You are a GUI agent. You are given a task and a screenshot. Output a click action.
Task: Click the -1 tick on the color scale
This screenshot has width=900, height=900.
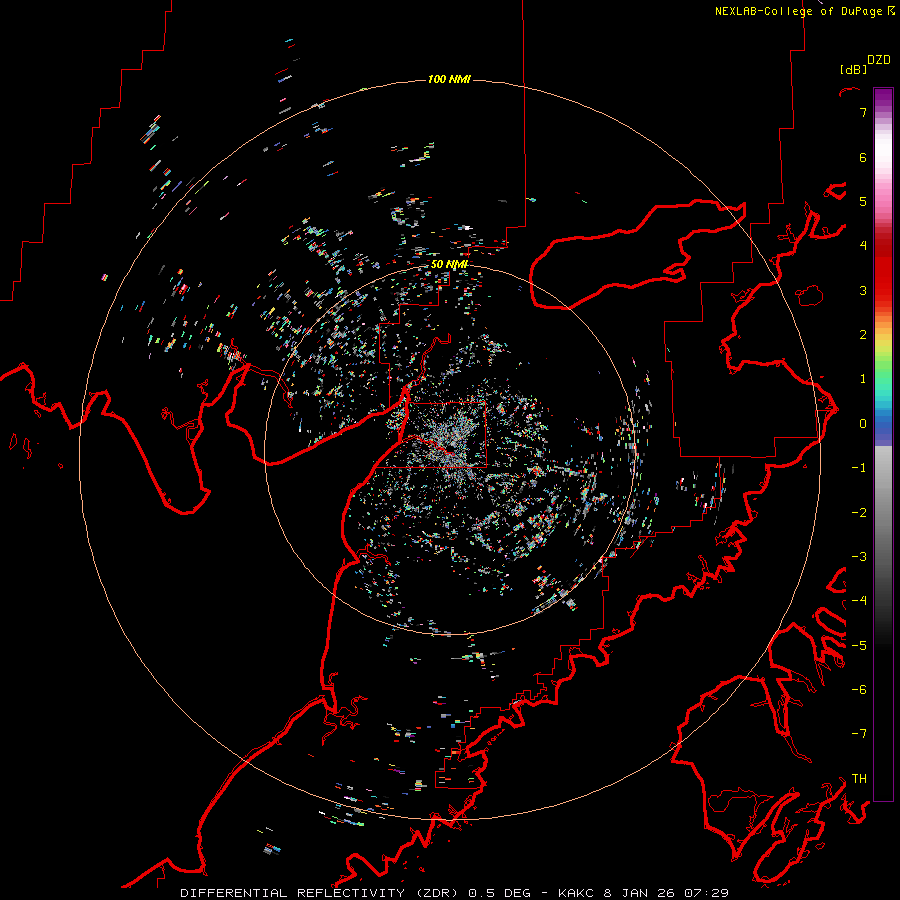coord(859,468)
